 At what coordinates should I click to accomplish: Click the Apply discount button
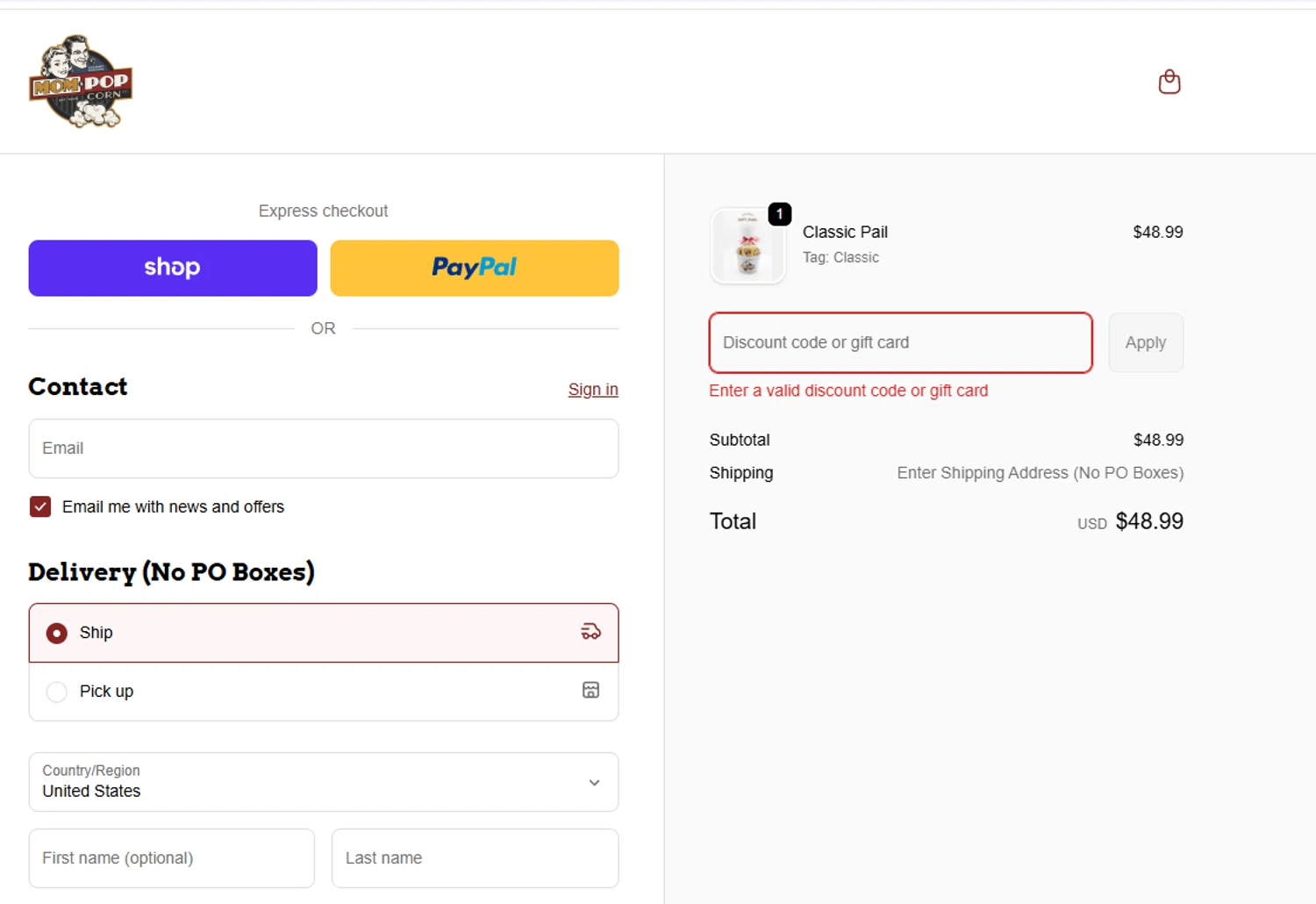1146,342
